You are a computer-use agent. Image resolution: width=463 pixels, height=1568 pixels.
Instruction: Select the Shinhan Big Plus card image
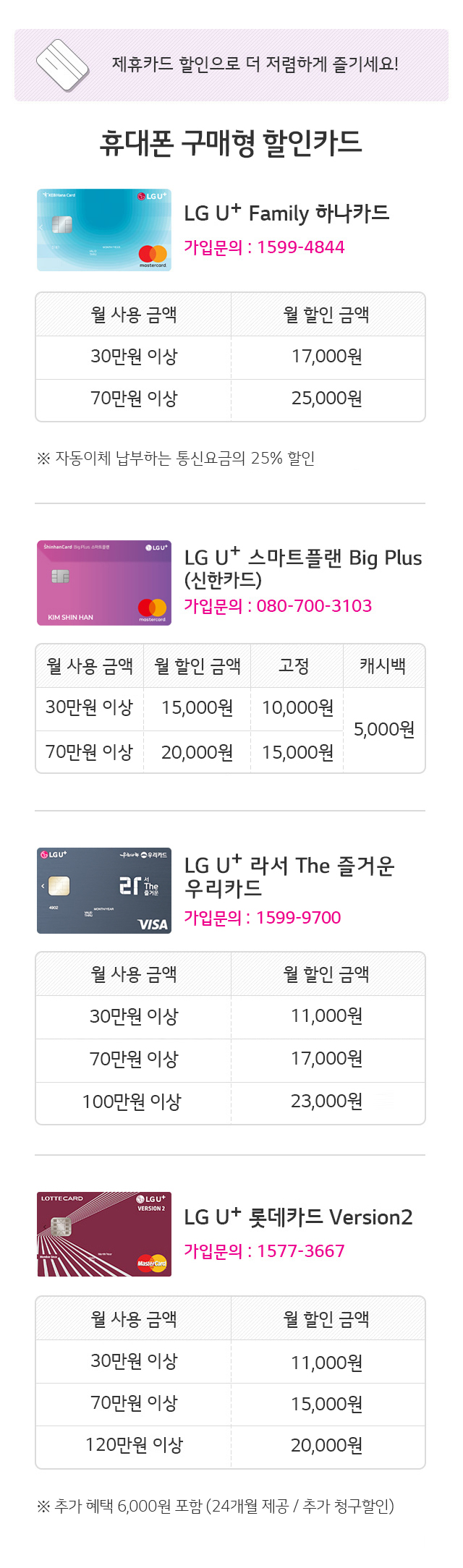click(x=104, y=582)
